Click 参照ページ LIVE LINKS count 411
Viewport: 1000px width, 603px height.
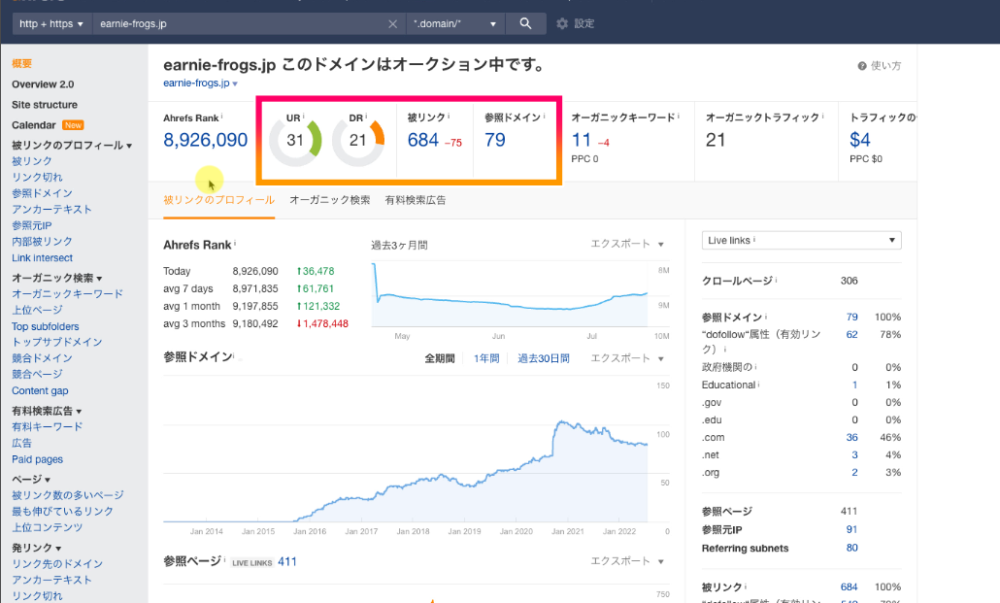pos(287,562)
